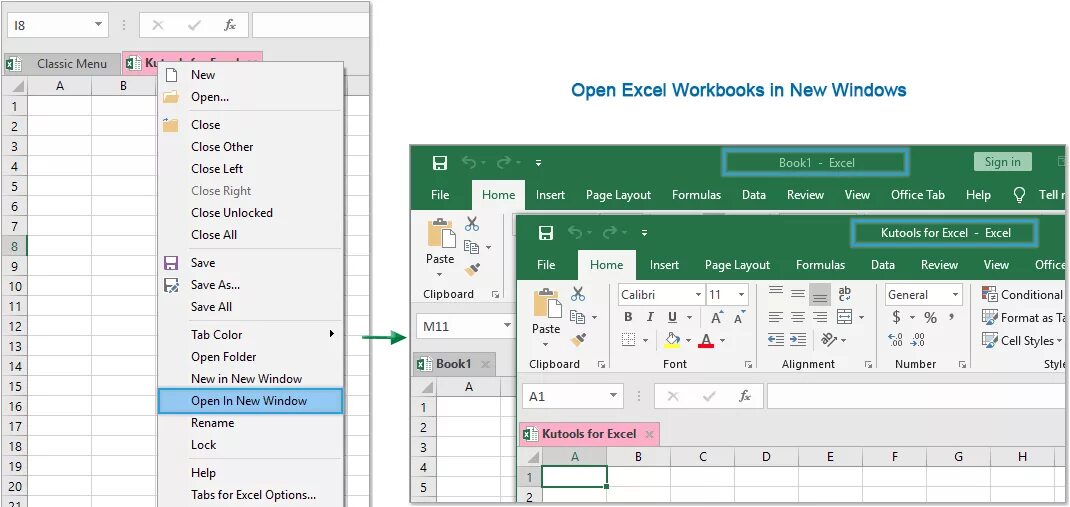Screen dimensions: 1070x507
Task: Toggle Top Align in Alignment group
Action: (x=776, y=293)
